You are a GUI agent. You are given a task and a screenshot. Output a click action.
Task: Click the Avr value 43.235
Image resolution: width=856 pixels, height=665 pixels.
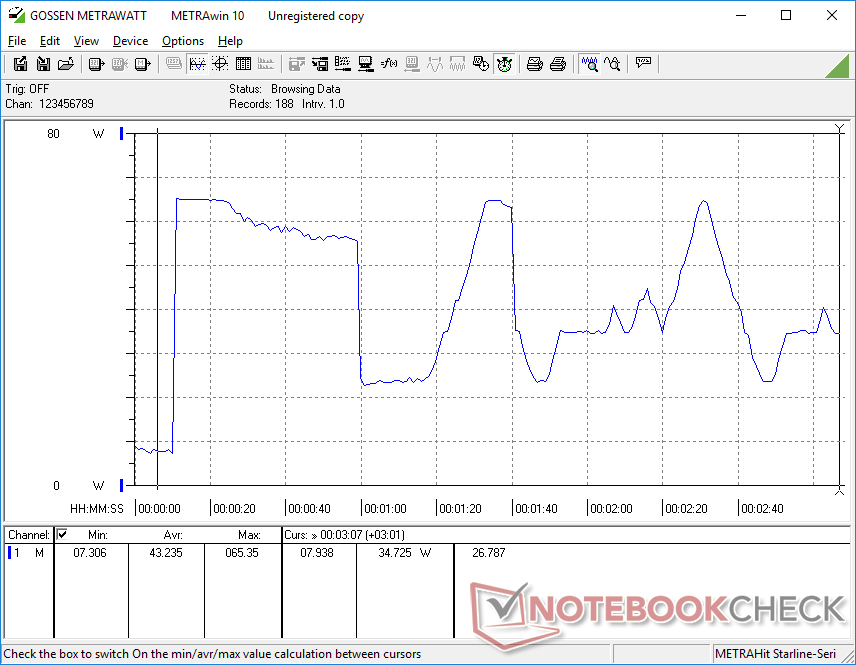coord(166,553)
